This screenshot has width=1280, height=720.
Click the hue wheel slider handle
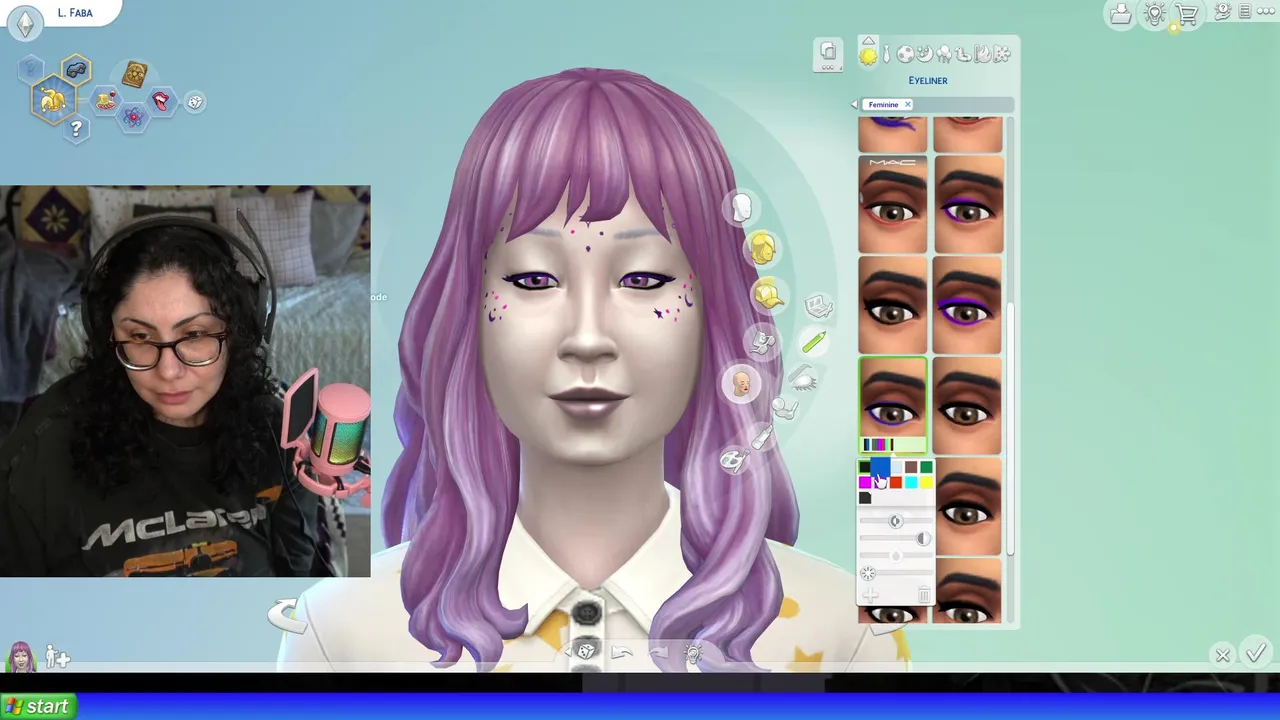pos(868,574)
